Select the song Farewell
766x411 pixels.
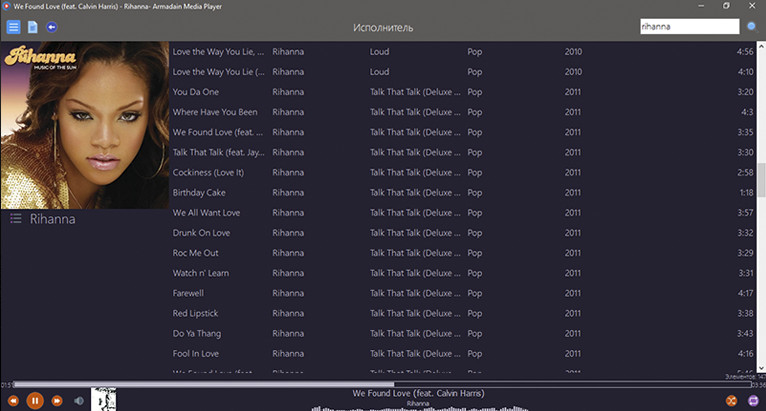(x=188, y=293)
